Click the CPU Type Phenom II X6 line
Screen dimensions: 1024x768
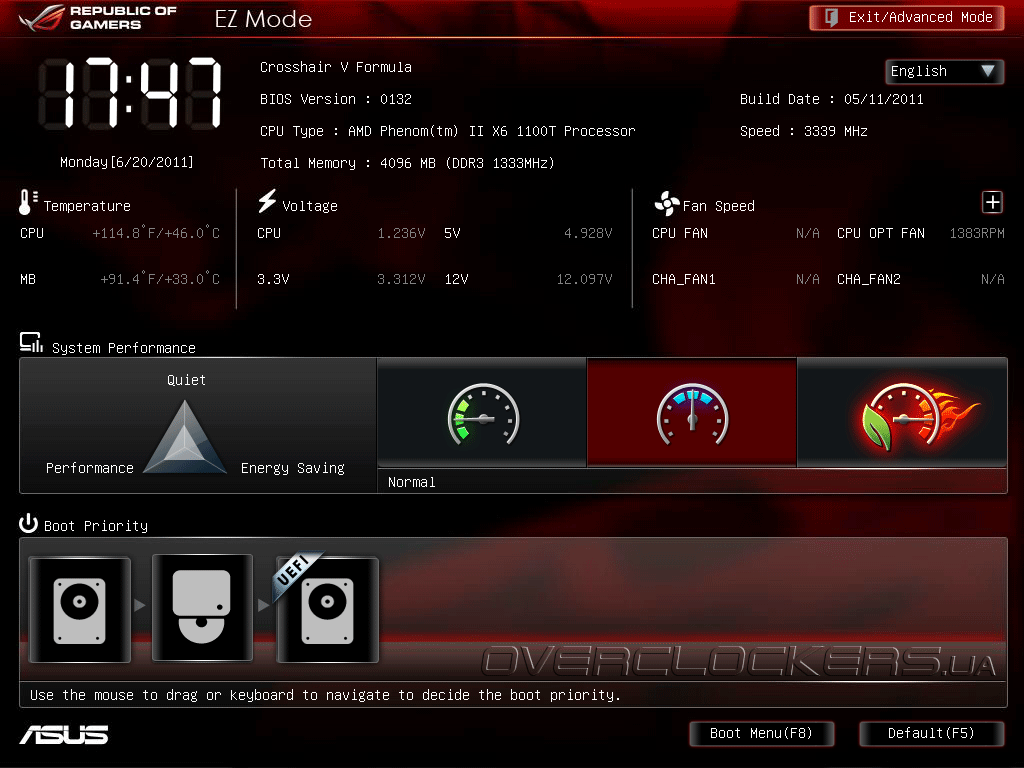[x=447, y=131]
